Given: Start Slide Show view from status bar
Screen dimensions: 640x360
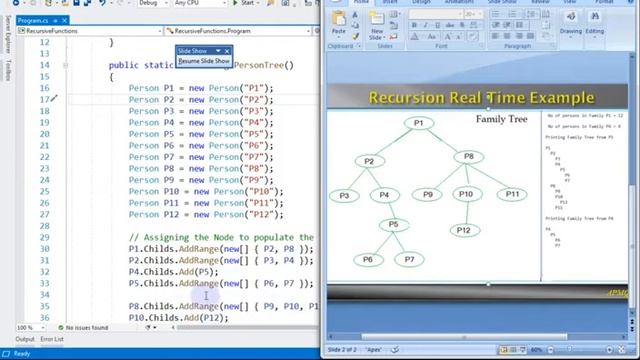Looking at the screenshot, I should (x=522, y=350).
